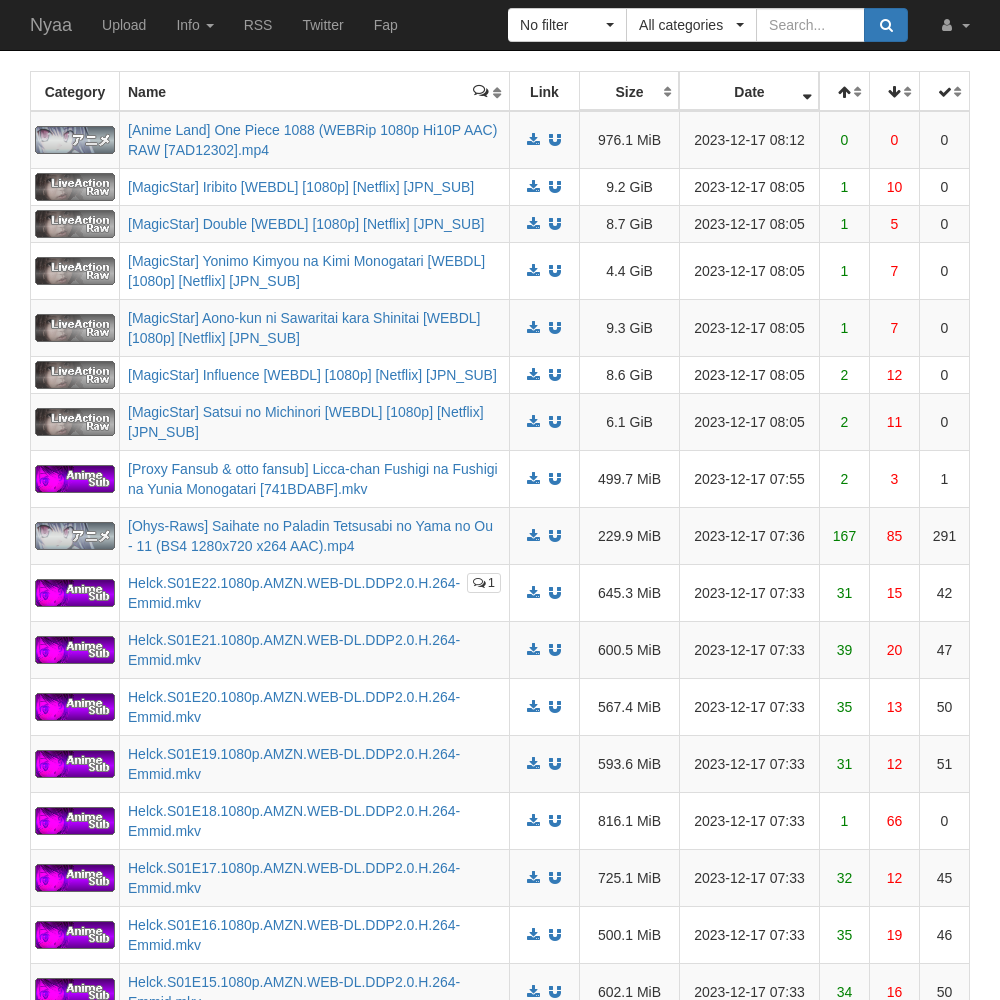This screenshot has height=1000, width=1000.
Task: Open magnet link for MagicStar Iribito
Action: pyautogui.click(x=555, y=187)
